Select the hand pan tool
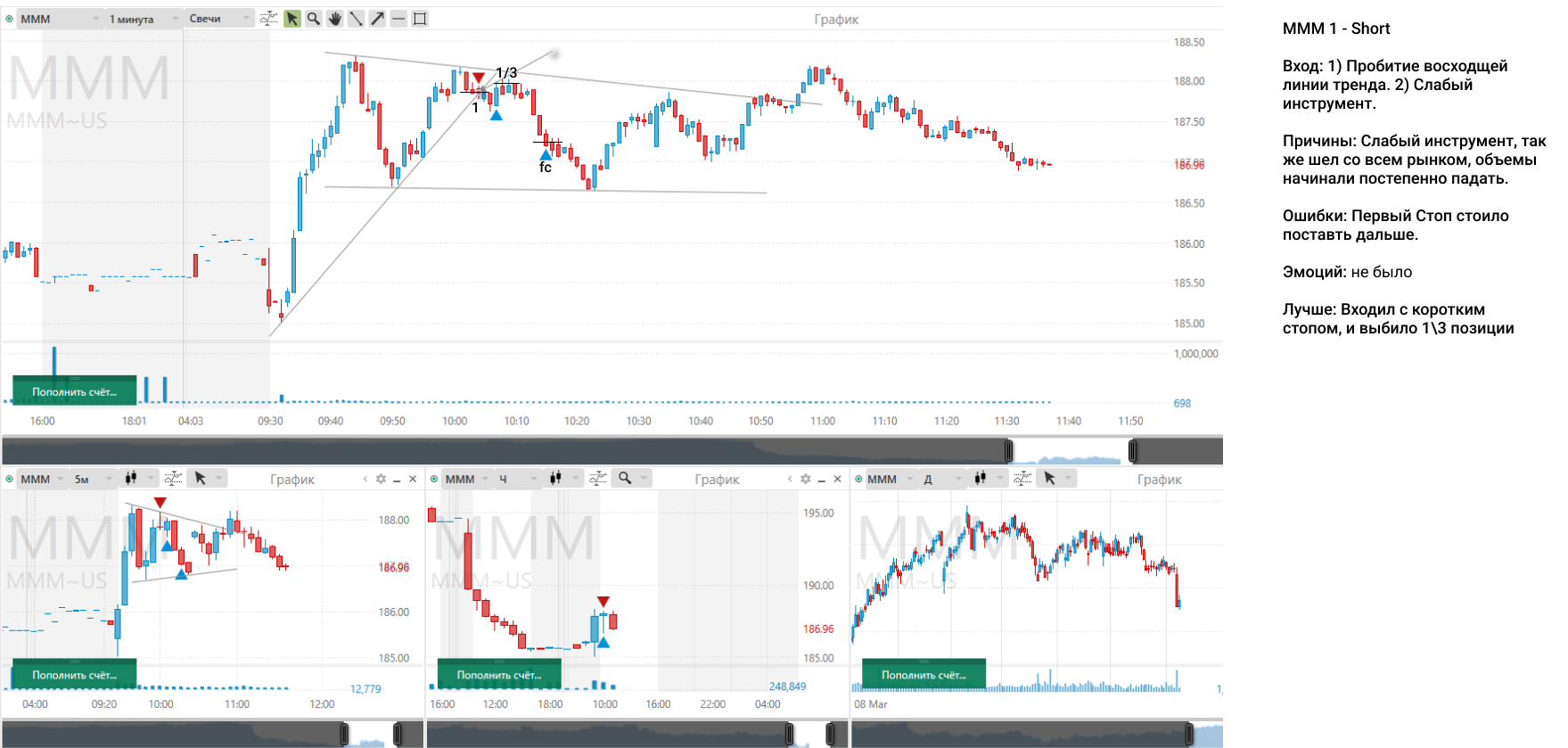 pos(335,19)
